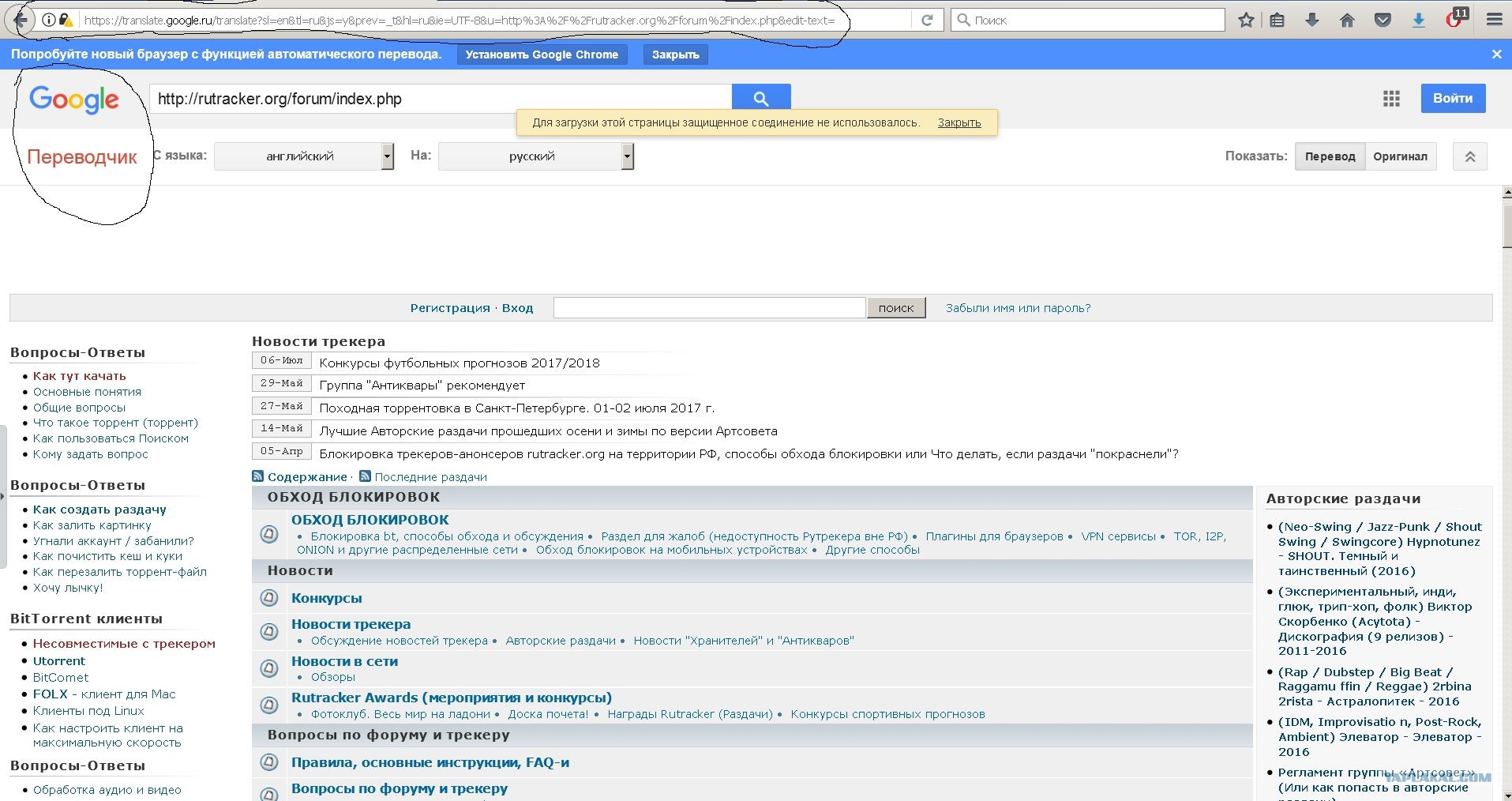This screenshot has height=801, width=1512.
Task: Open the site info icon in address bar
Action: [49, 21]
